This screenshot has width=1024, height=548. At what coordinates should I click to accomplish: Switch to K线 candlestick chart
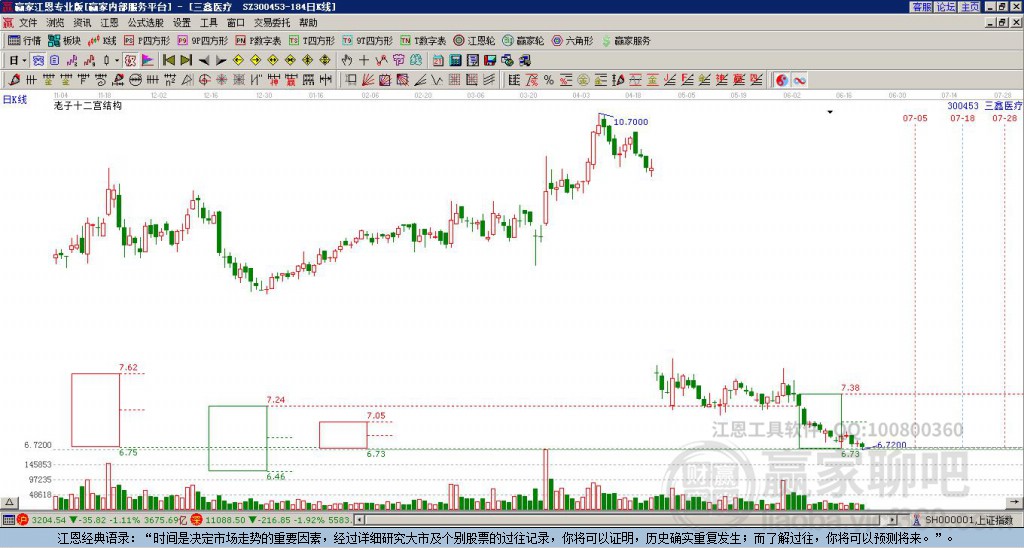click(102, 40)
